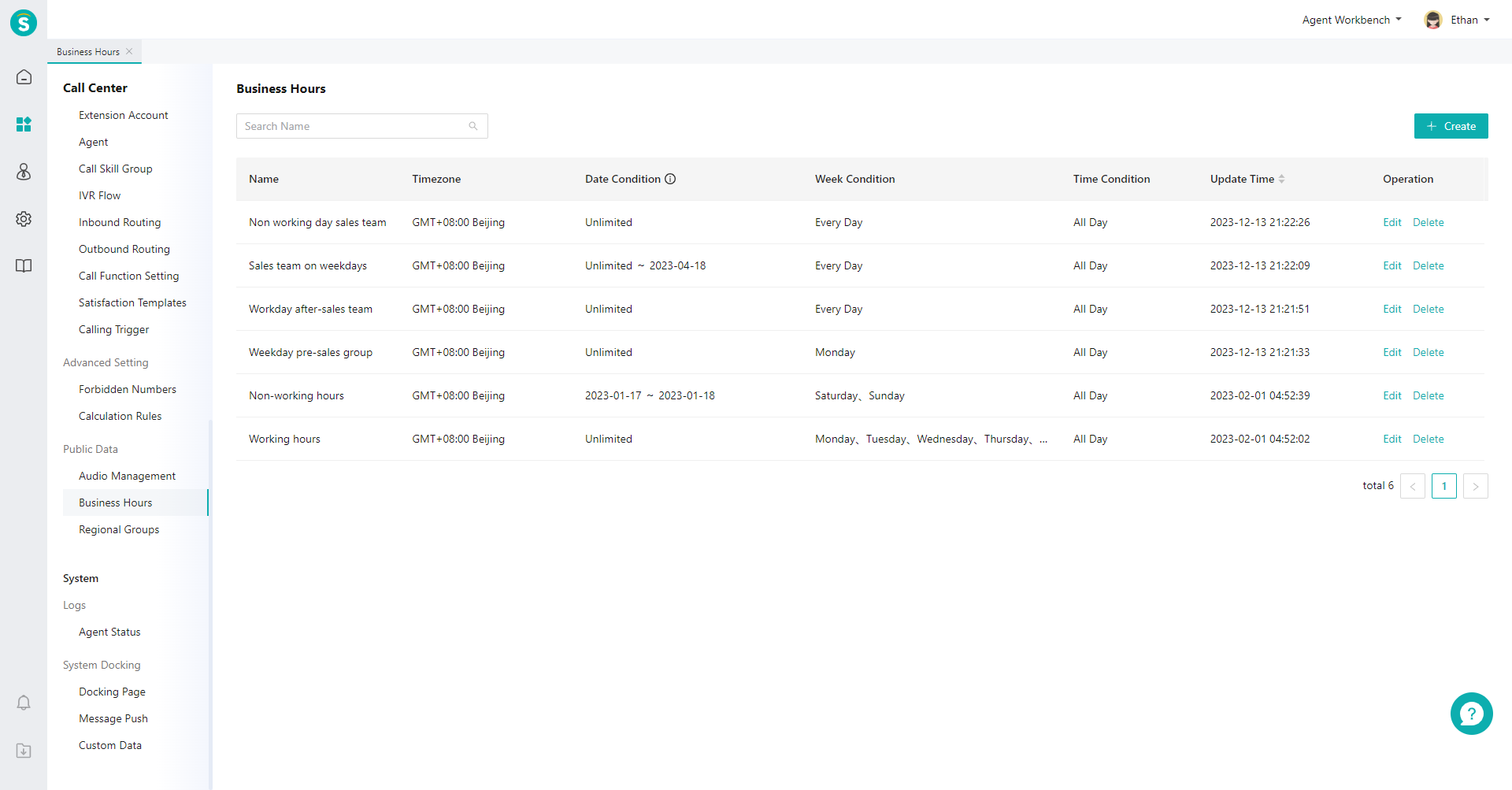Click the Update Time column header

click(x=1242, y=179)
